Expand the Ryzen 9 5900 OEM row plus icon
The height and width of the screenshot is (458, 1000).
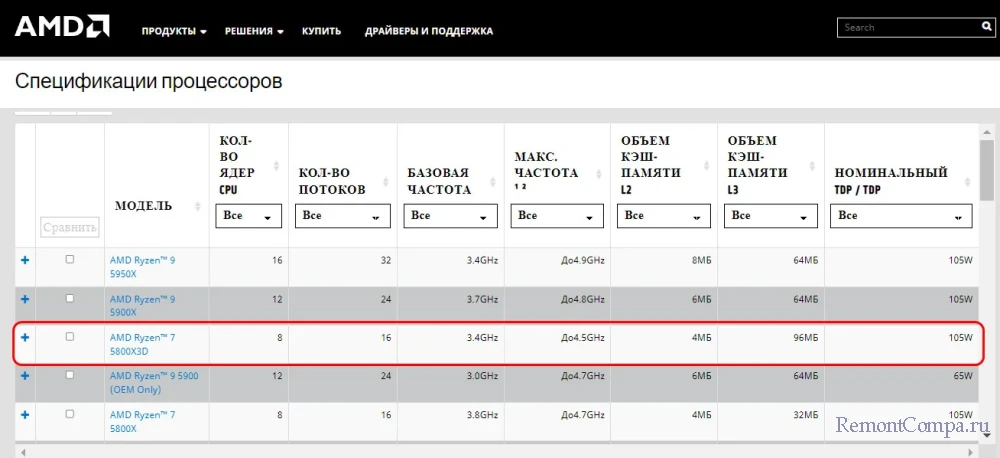25,375
